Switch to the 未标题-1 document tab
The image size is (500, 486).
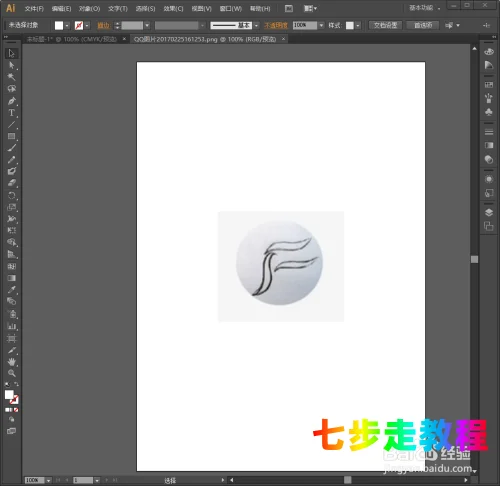pos(72,39)
